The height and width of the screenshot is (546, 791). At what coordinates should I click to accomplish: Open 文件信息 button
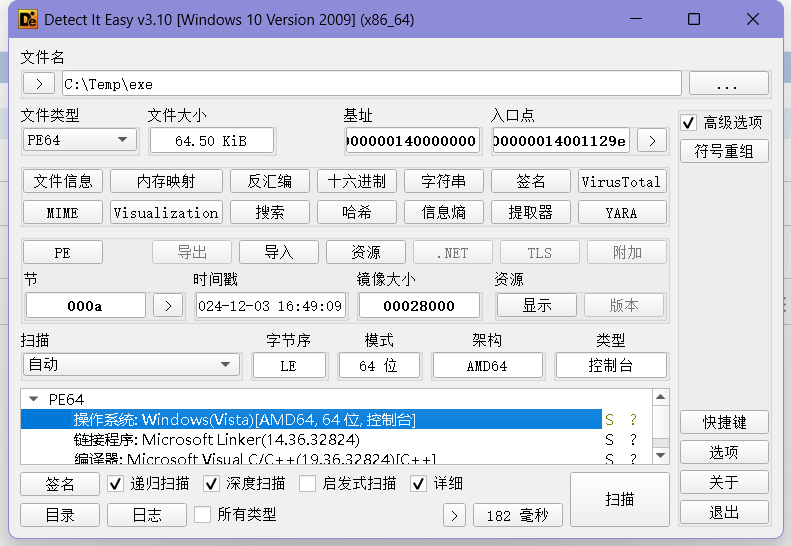click(63, 181)
